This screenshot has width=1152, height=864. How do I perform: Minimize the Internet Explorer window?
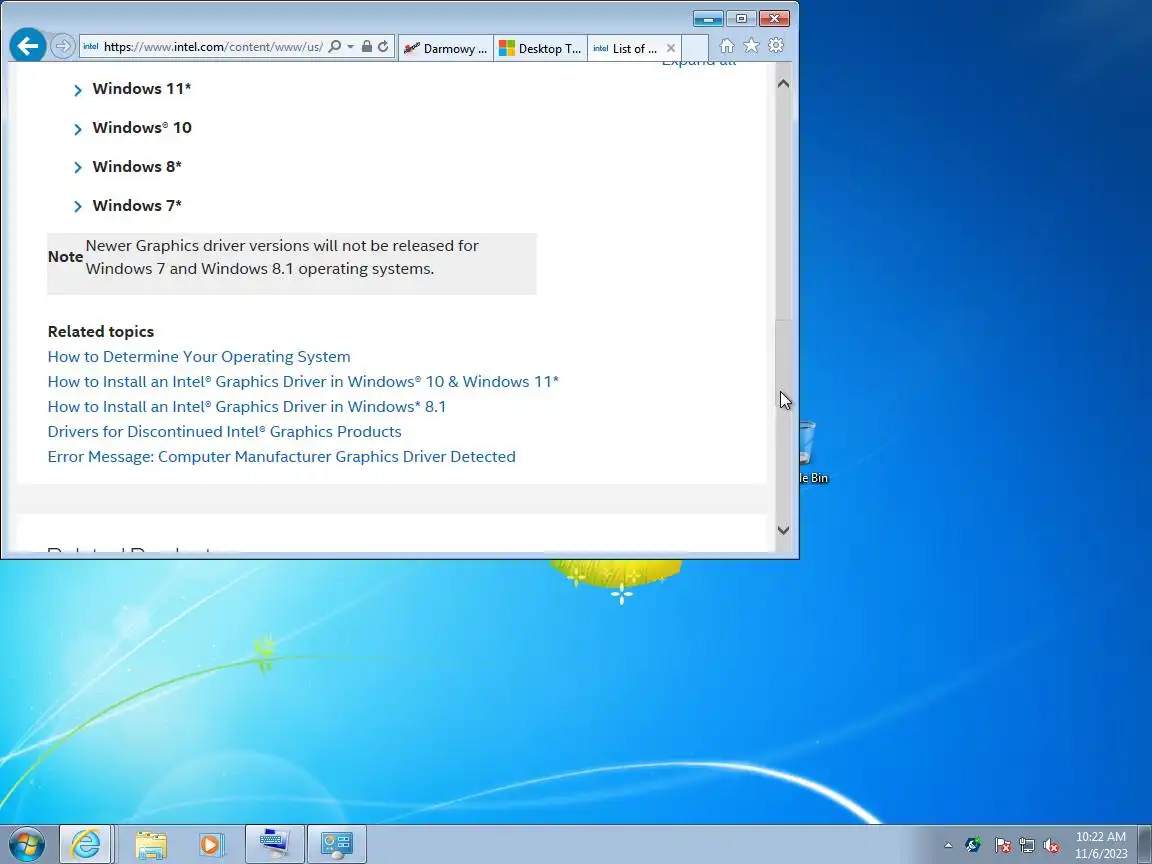708,18
